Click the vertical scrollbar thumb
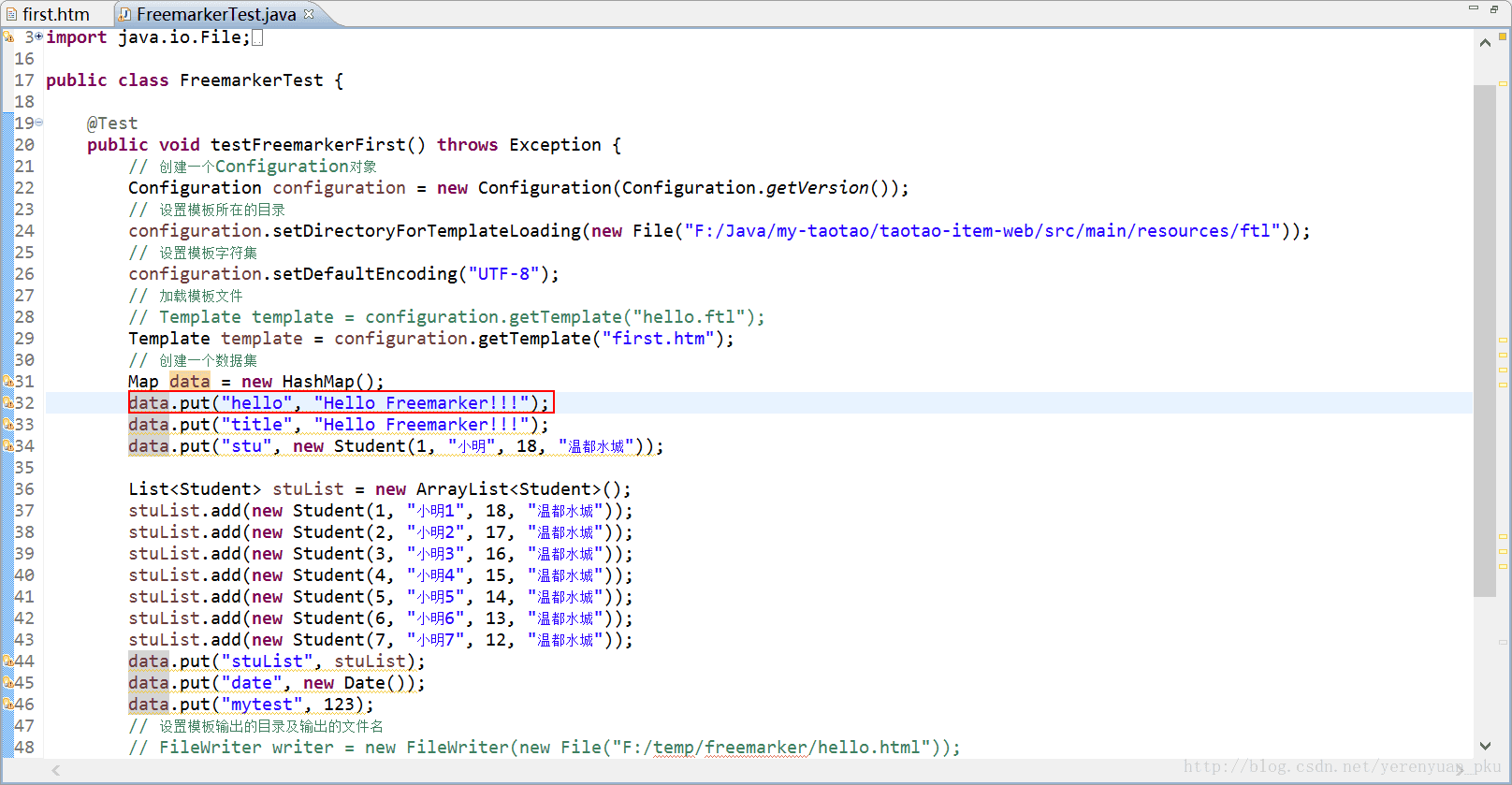Screen dimensions: 1512x785 click(x=1485, y=341)
